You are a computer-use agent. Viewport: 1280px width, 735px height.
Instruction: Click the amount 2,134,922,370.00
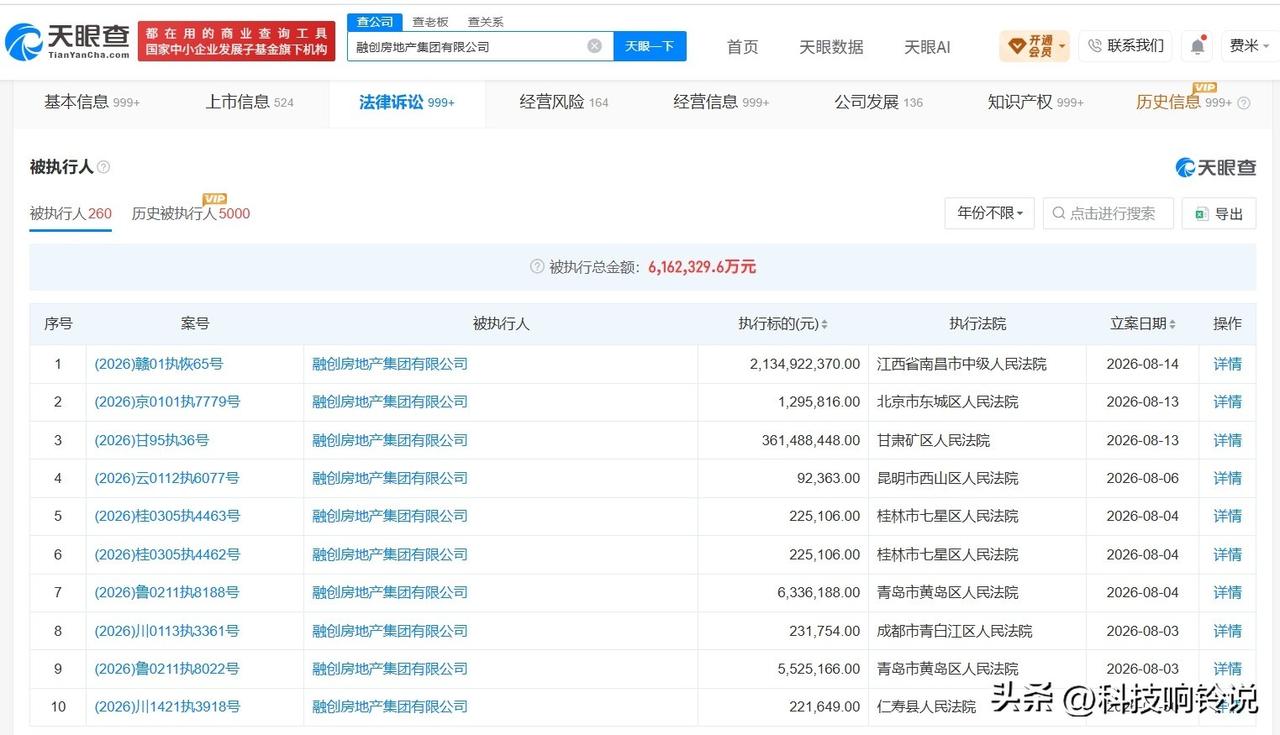tap(804, 364)
